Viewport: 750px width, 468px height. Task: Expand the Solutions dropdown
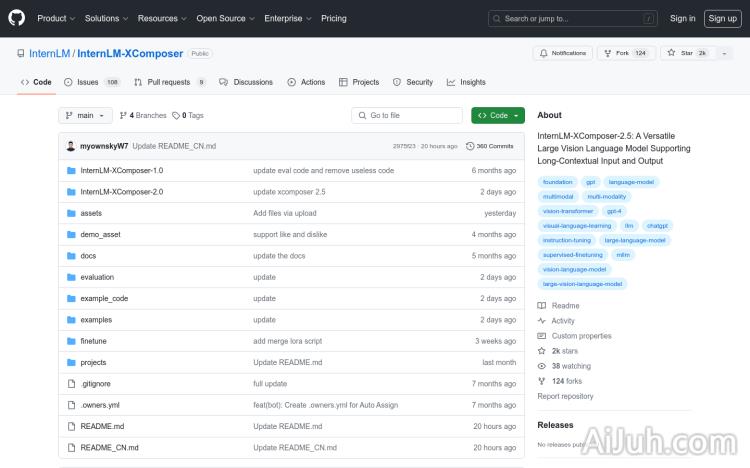coord(106,18)
